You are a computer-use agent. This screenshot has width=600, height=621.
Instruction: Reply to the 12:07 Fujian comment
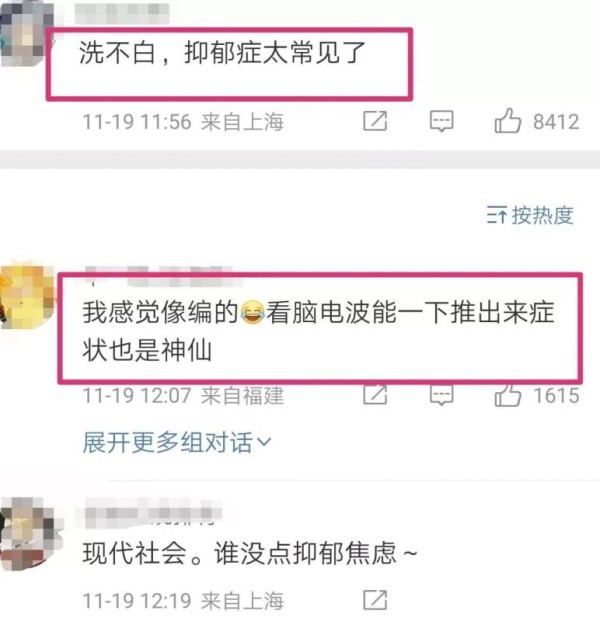442,396
